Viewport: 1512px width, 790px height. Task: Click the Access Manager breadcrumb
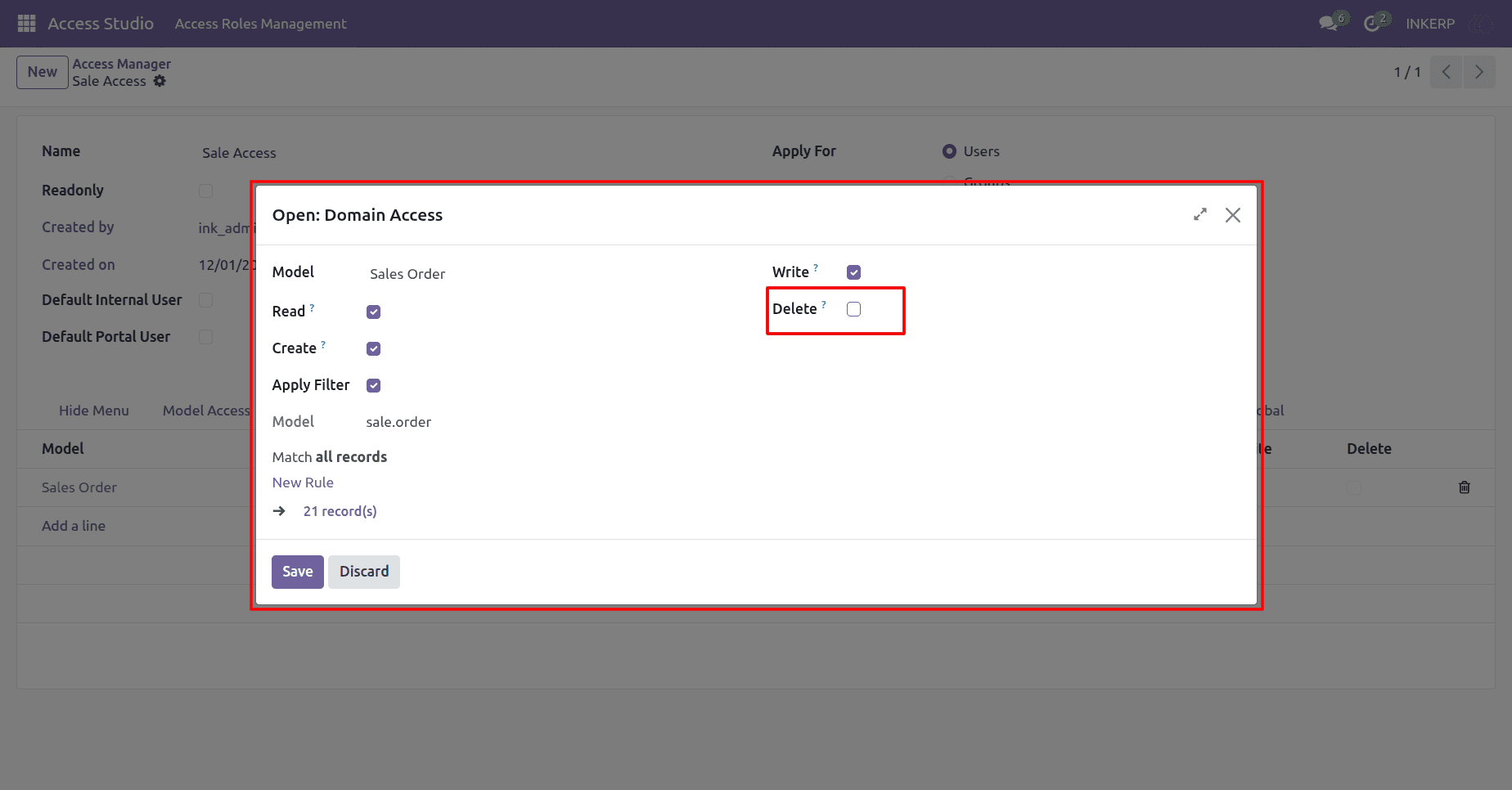tap(121, 64)
